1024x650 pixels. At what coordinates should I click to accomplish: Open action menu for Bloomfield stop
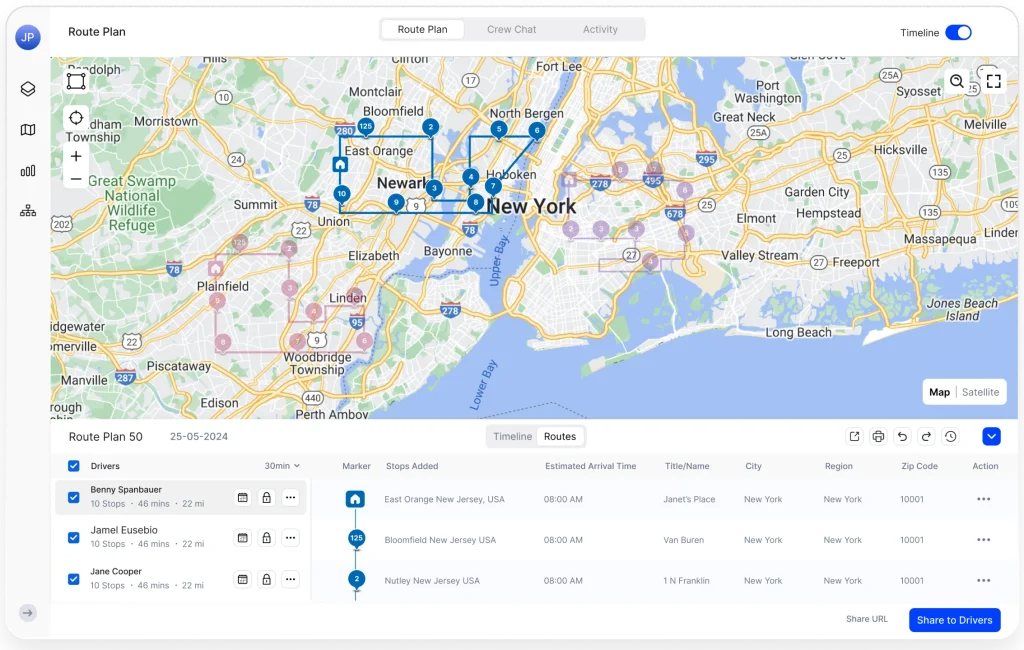[984, 540]
